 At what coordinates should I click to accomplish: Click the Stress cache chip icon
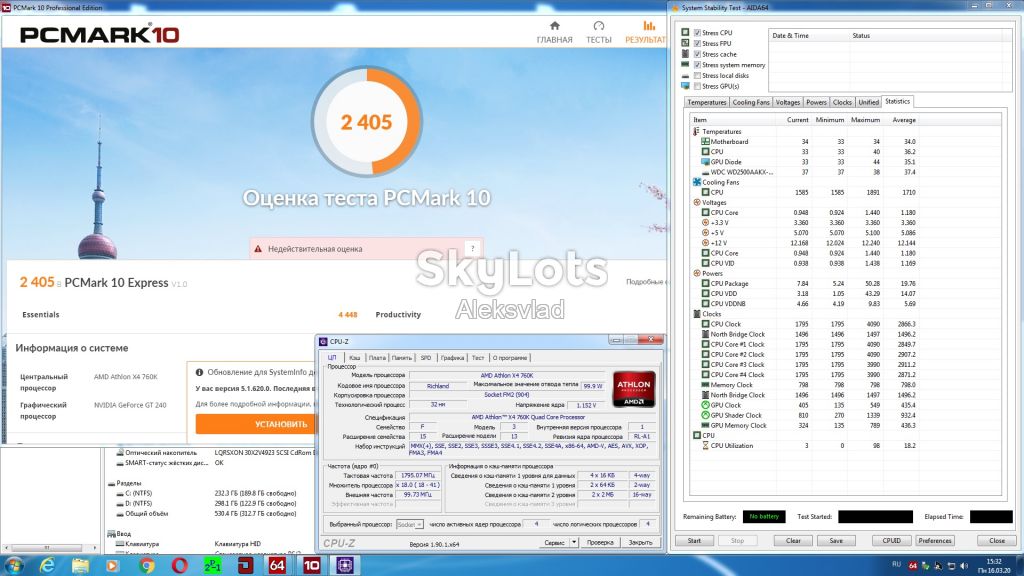(685, 54)
